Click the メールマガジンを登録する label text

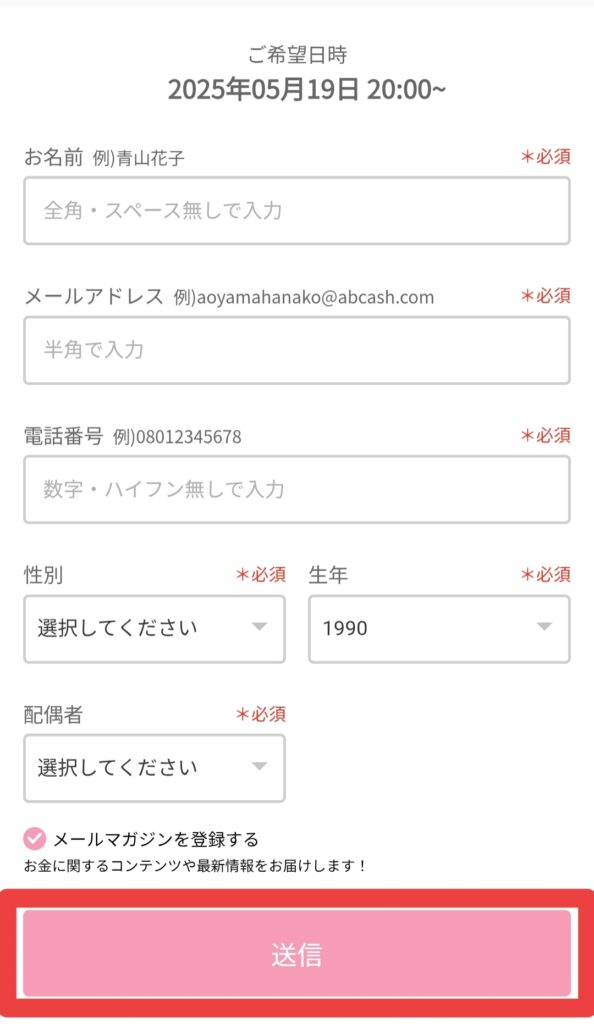pos(156,839)
